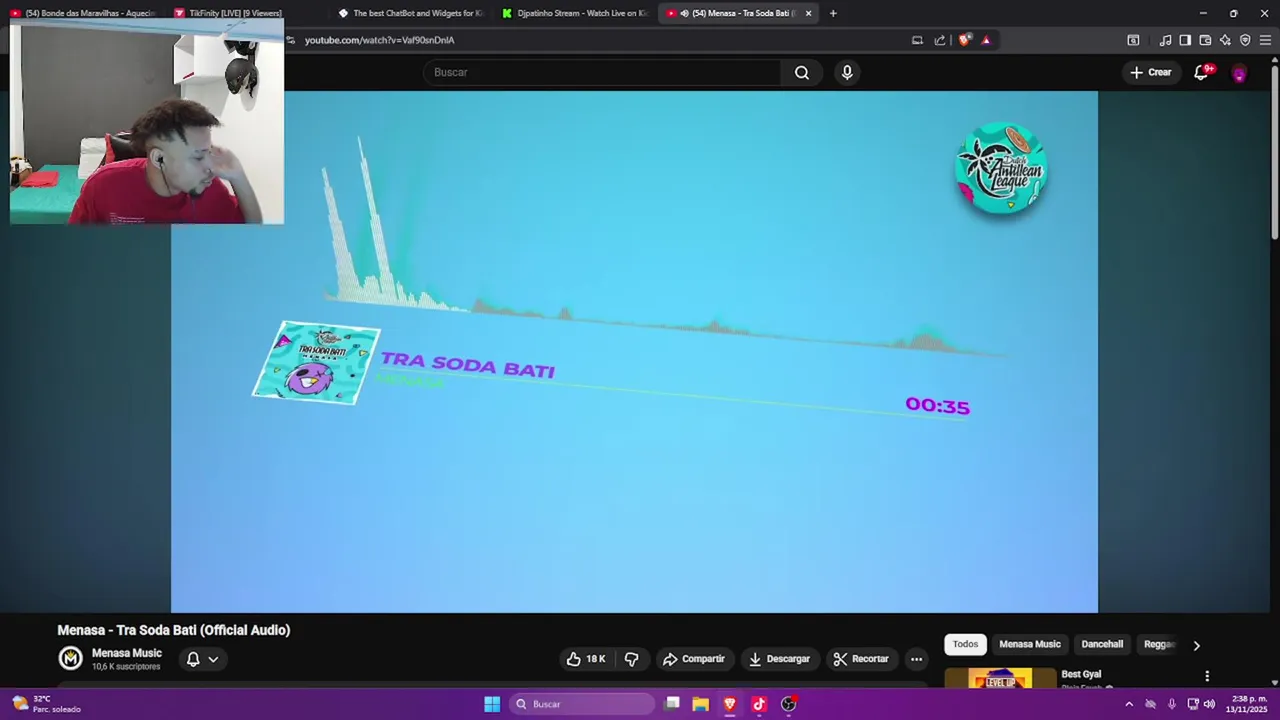Like the video with 18 K thumbs up
The height and width of the screenshot is (720, 1280).
click(x=586, y=659)
